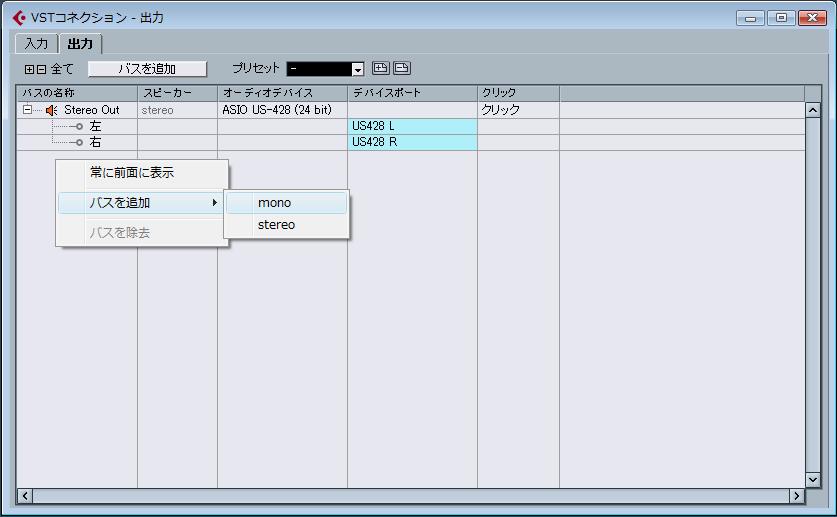This screenshot has height=517, width=837.
Task: Click the stereo speaker cell
Action: point(177,110)
